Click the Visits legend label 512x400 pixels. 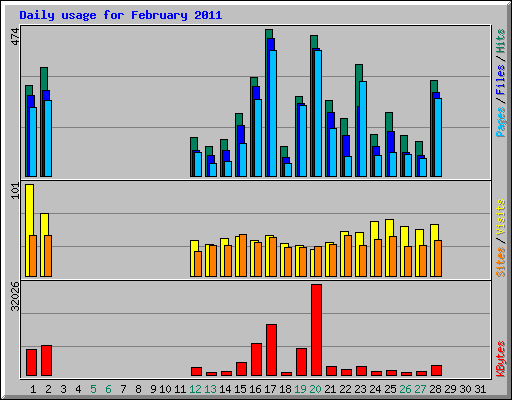[x=500, y=217]
